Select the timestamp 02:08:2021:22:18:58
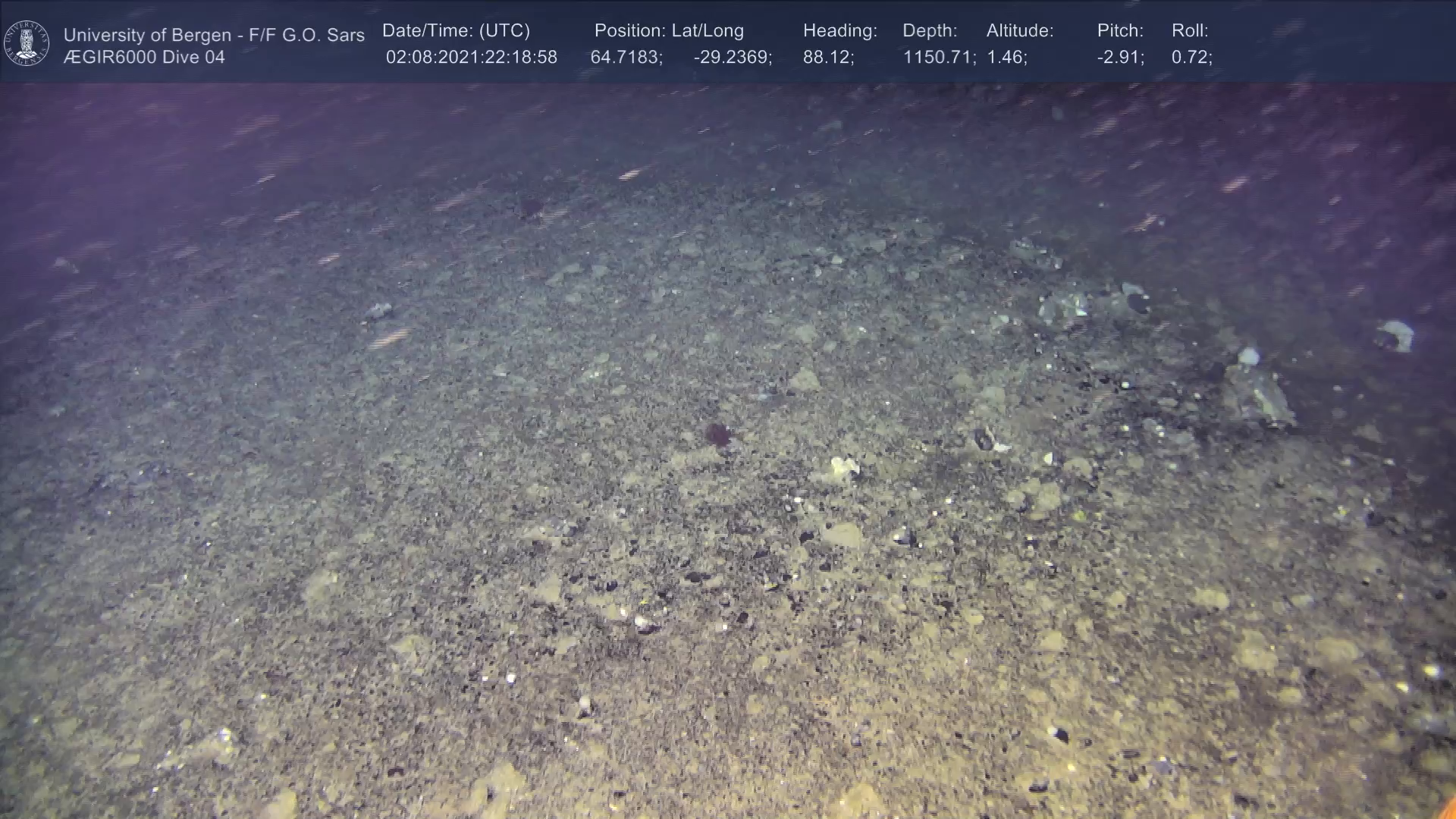Image resolution: width=1456 pixels, height=819 pixels. (471, 58)
